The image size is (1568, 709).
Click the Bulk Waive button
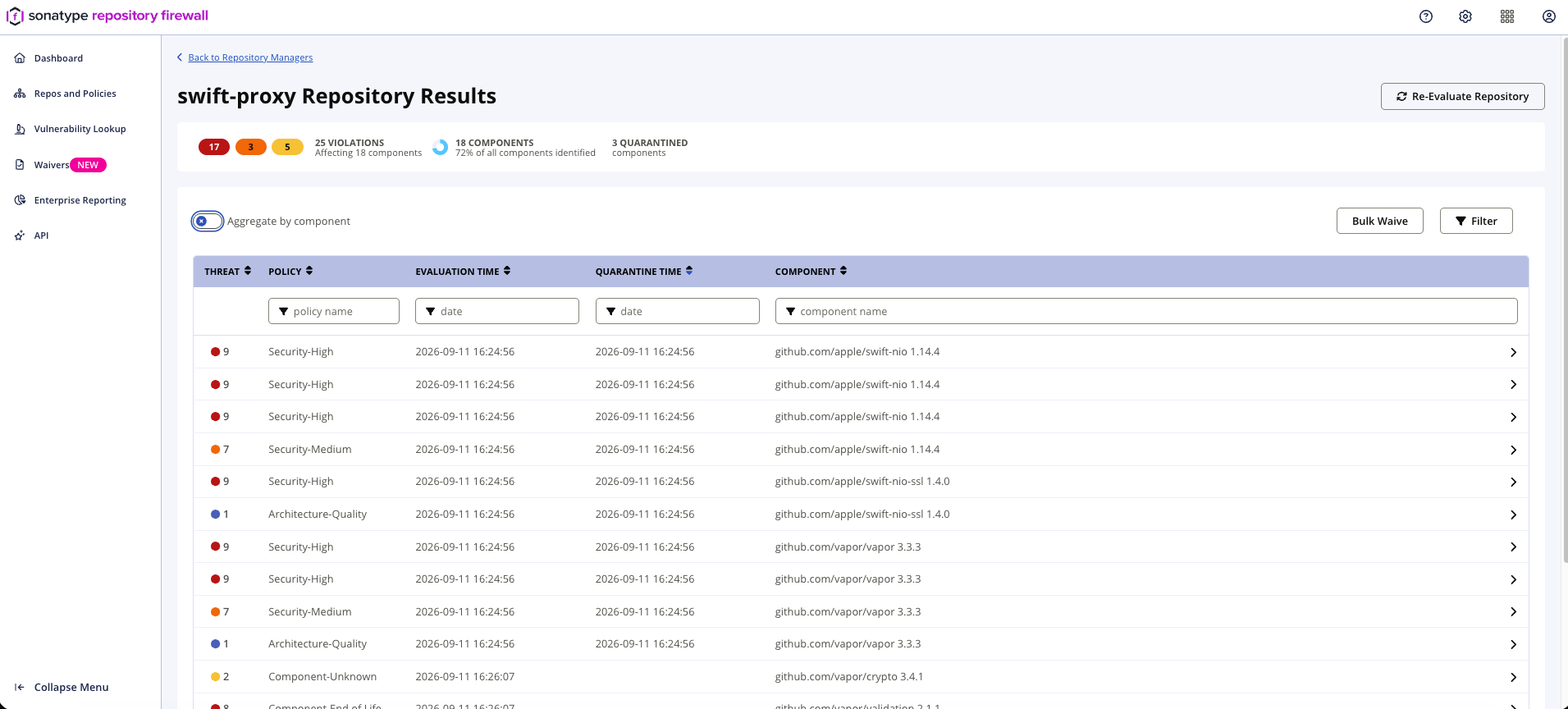[1379, 221]
